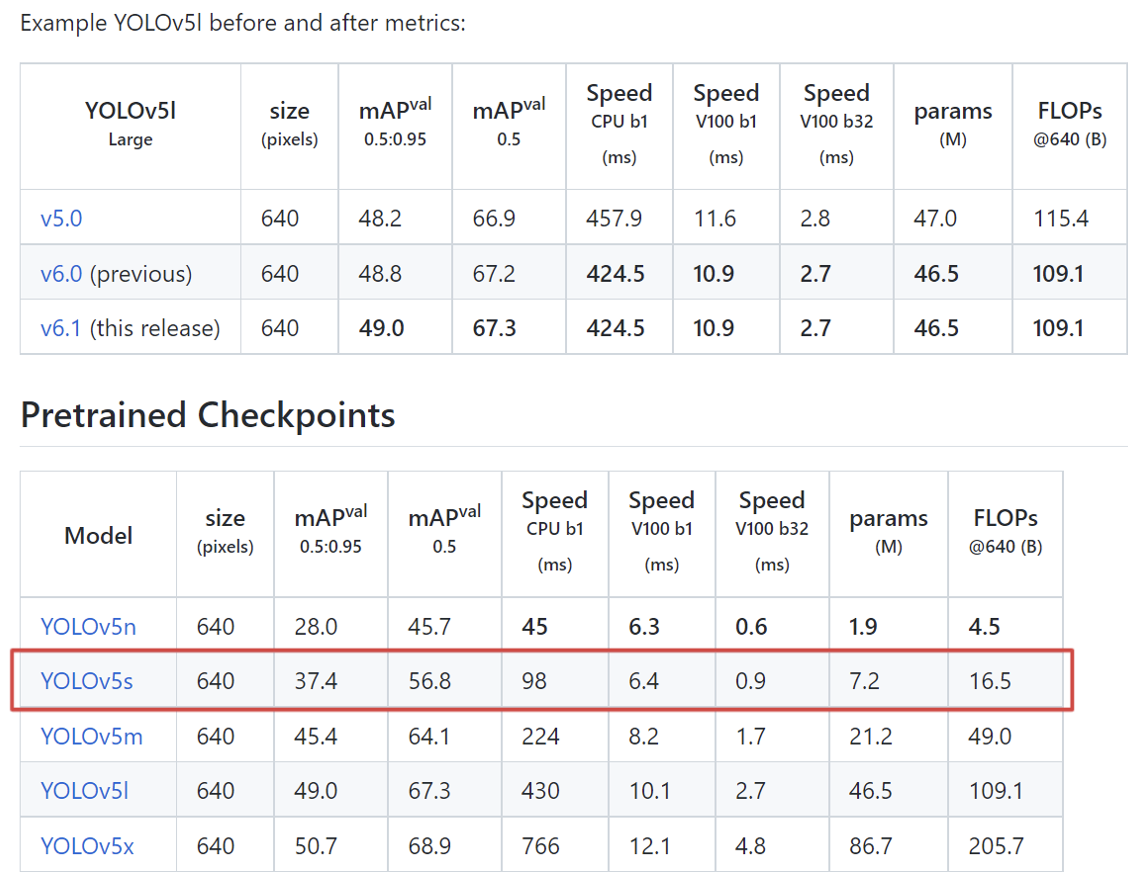Click the 16.5 FLOPs cell
The height and width of the screenshot is (876, 1128).
pyautogui.click(x=990, y=682)
